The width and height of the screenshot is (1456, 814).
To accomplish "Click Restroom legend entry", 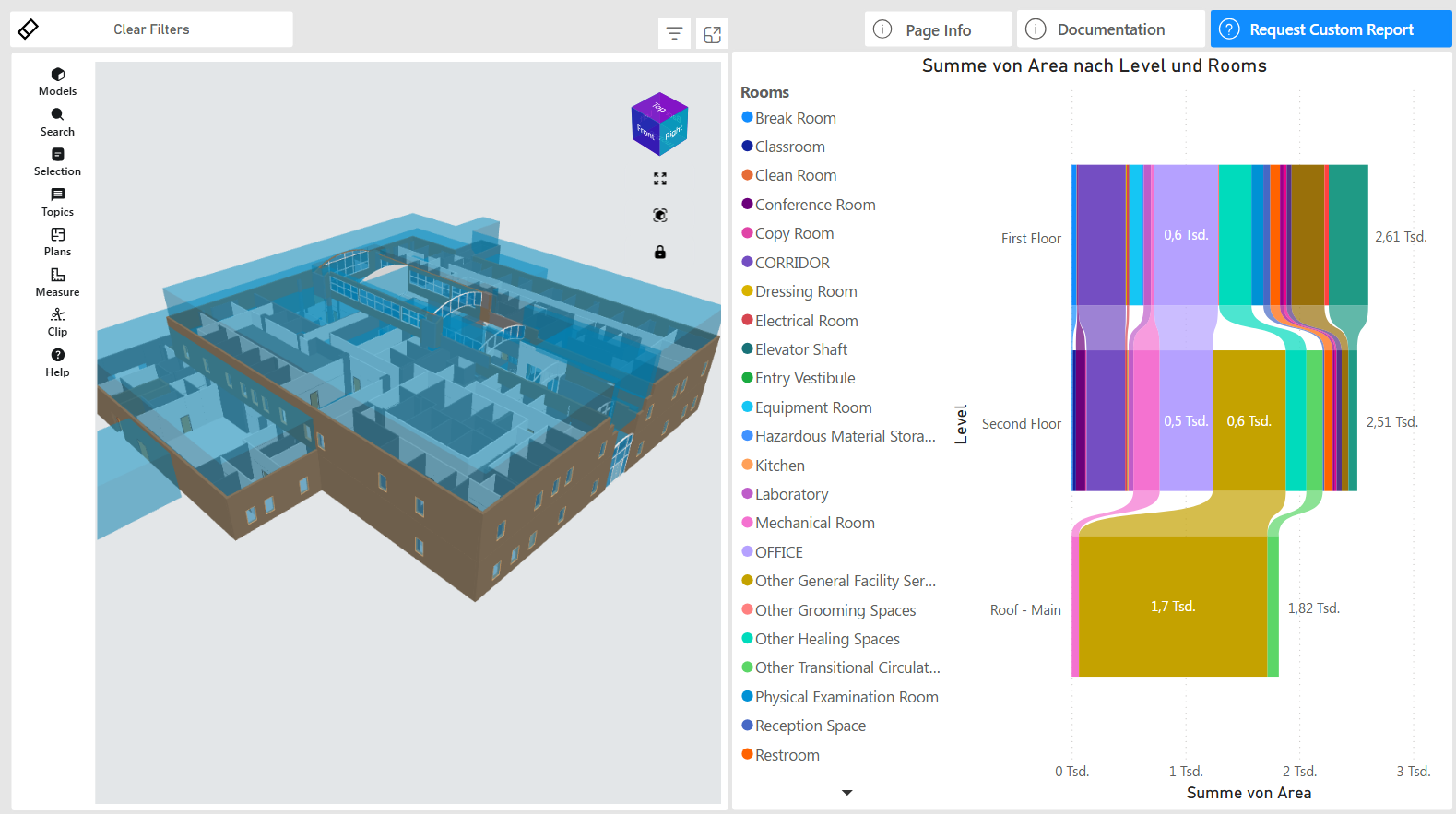I will [781, 755].
